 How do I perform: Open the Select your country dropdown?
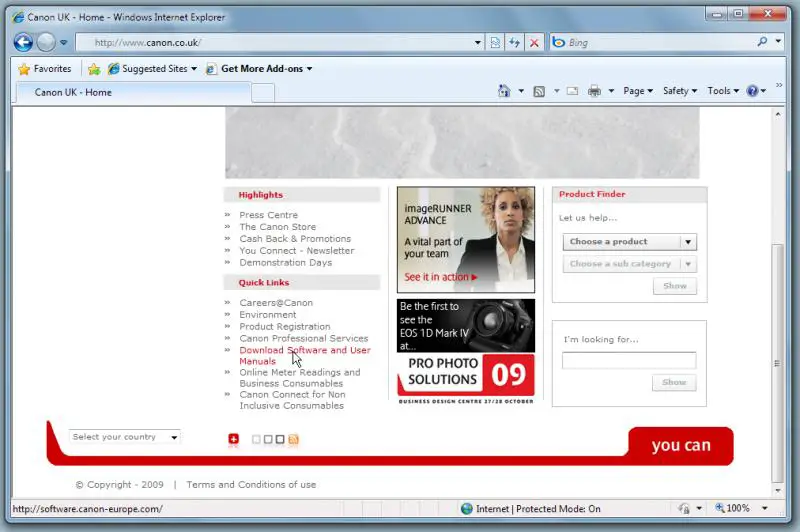point(124,437)
